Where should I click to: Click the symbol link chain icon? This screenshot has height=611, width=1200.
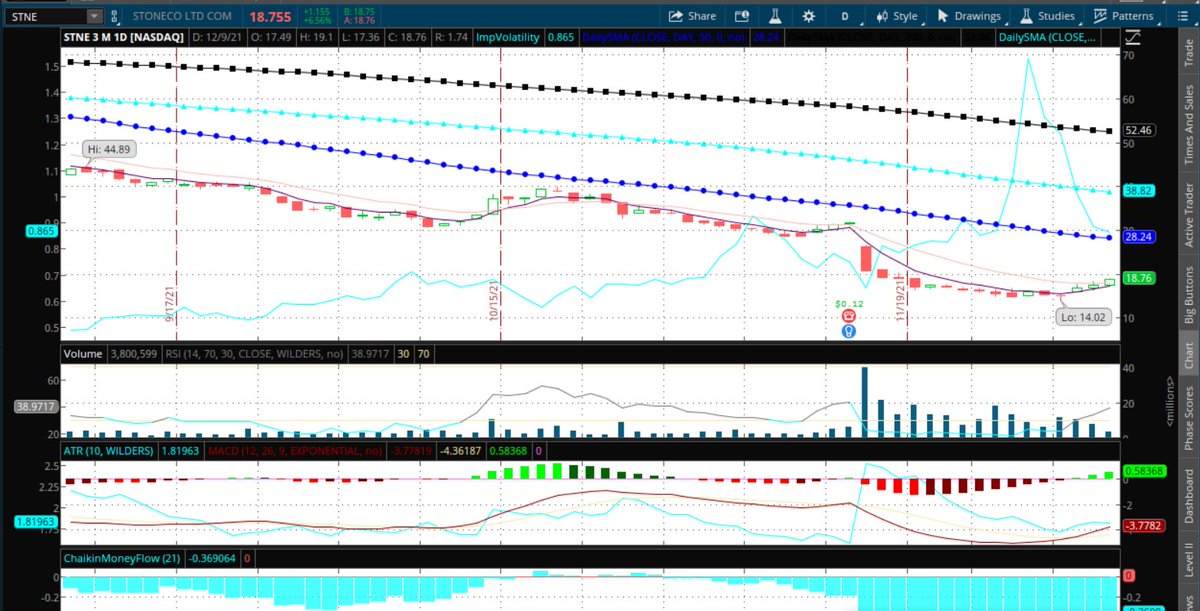[113, 16]
